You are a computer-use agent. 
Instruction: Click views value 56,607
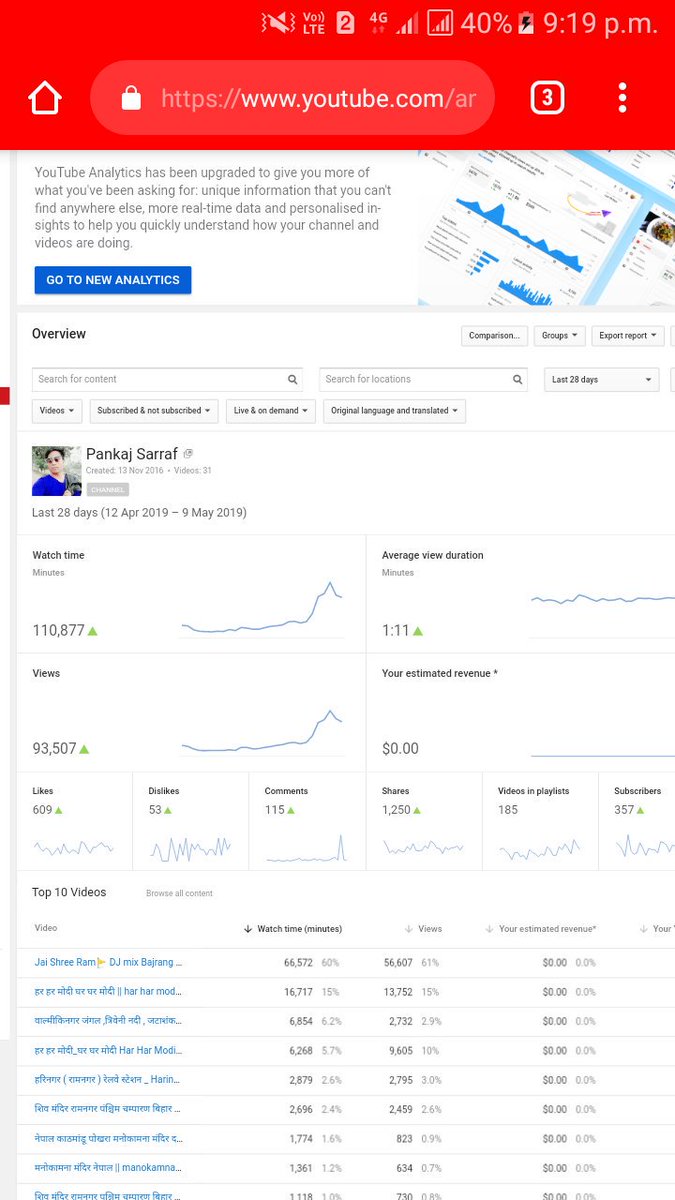pos(398,962)
